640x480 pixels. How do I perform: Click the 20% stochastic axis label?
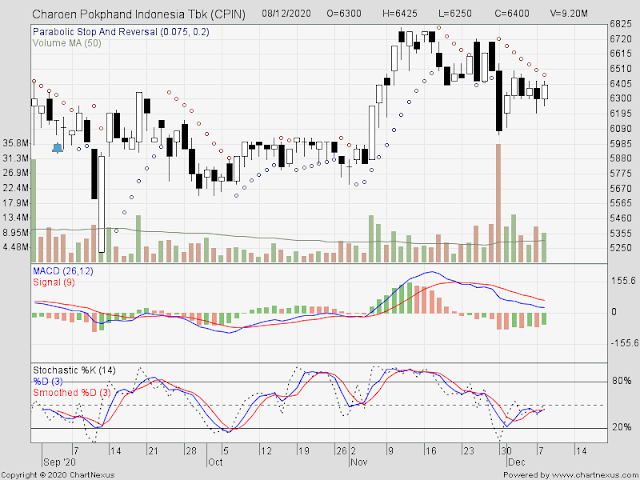pos(622,427)
